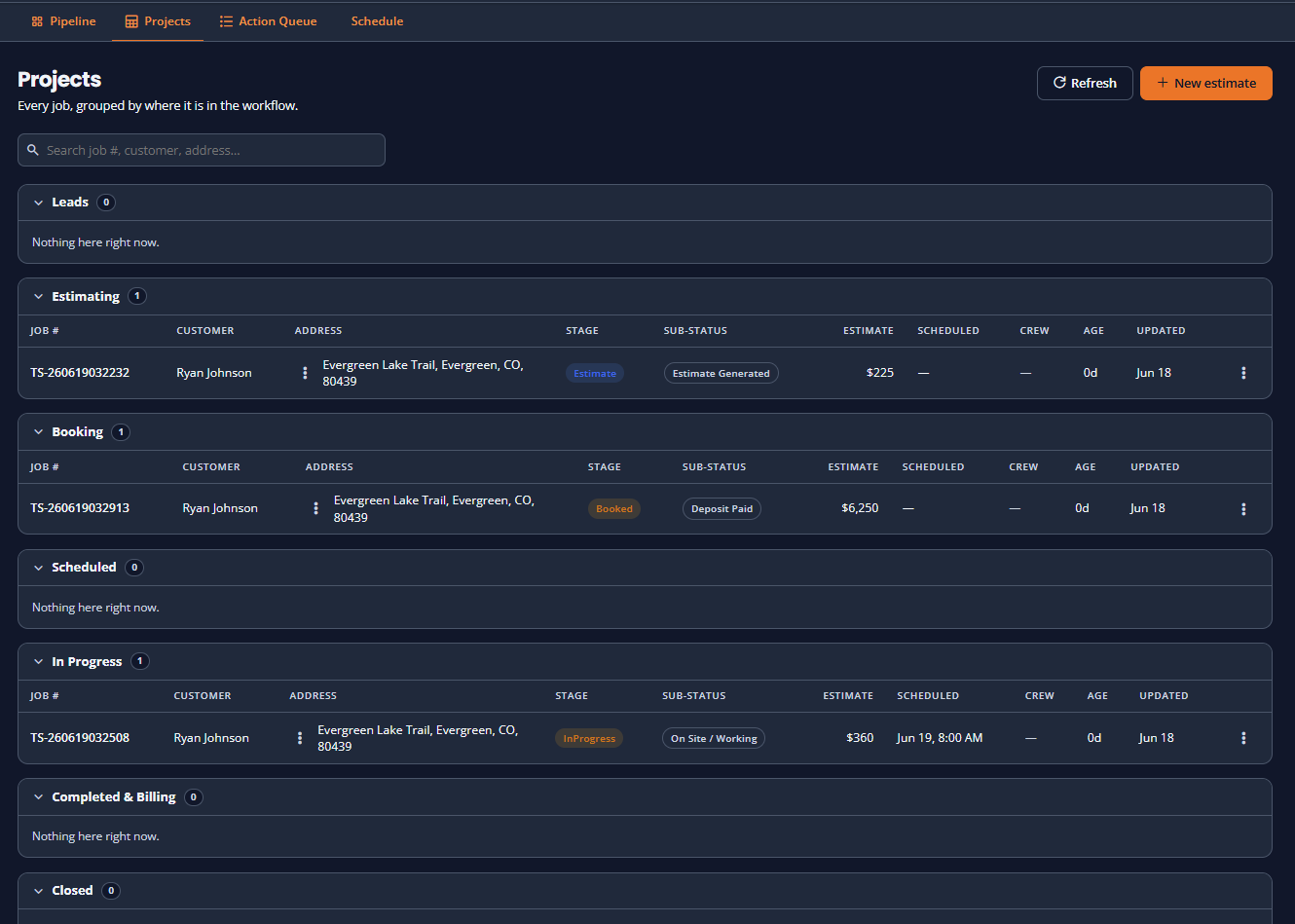
Task: Open row actions menu for job TS-260619032913
Action: click(x=1243, y=509)
